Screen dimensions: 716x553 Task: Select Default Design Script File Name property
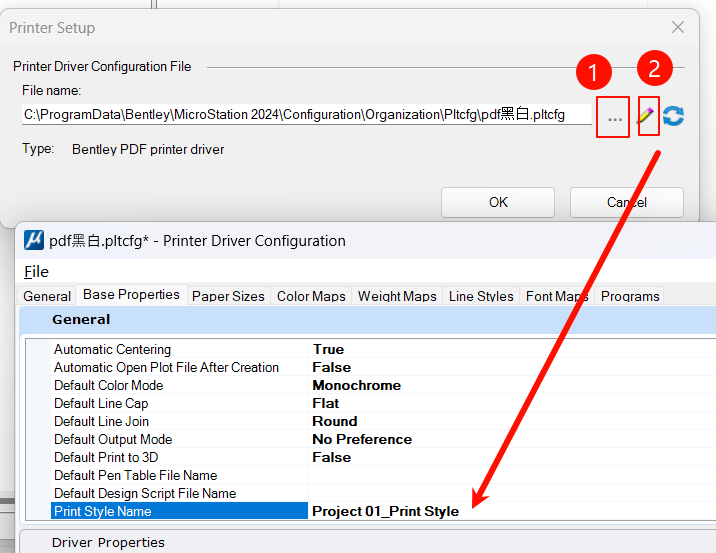point(179,493)
